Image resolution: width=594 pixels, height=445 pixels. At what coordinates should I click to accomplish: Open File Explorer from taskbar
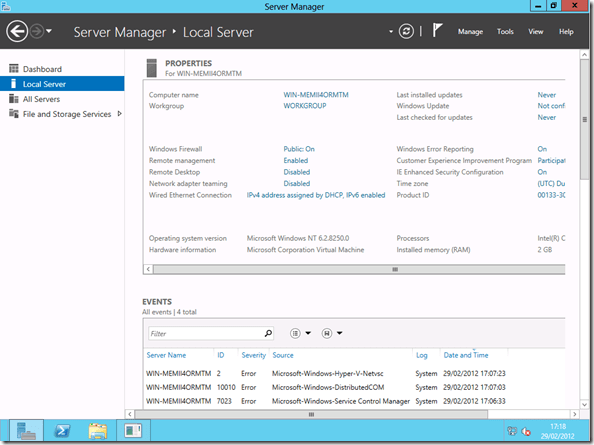pos(98,431)
